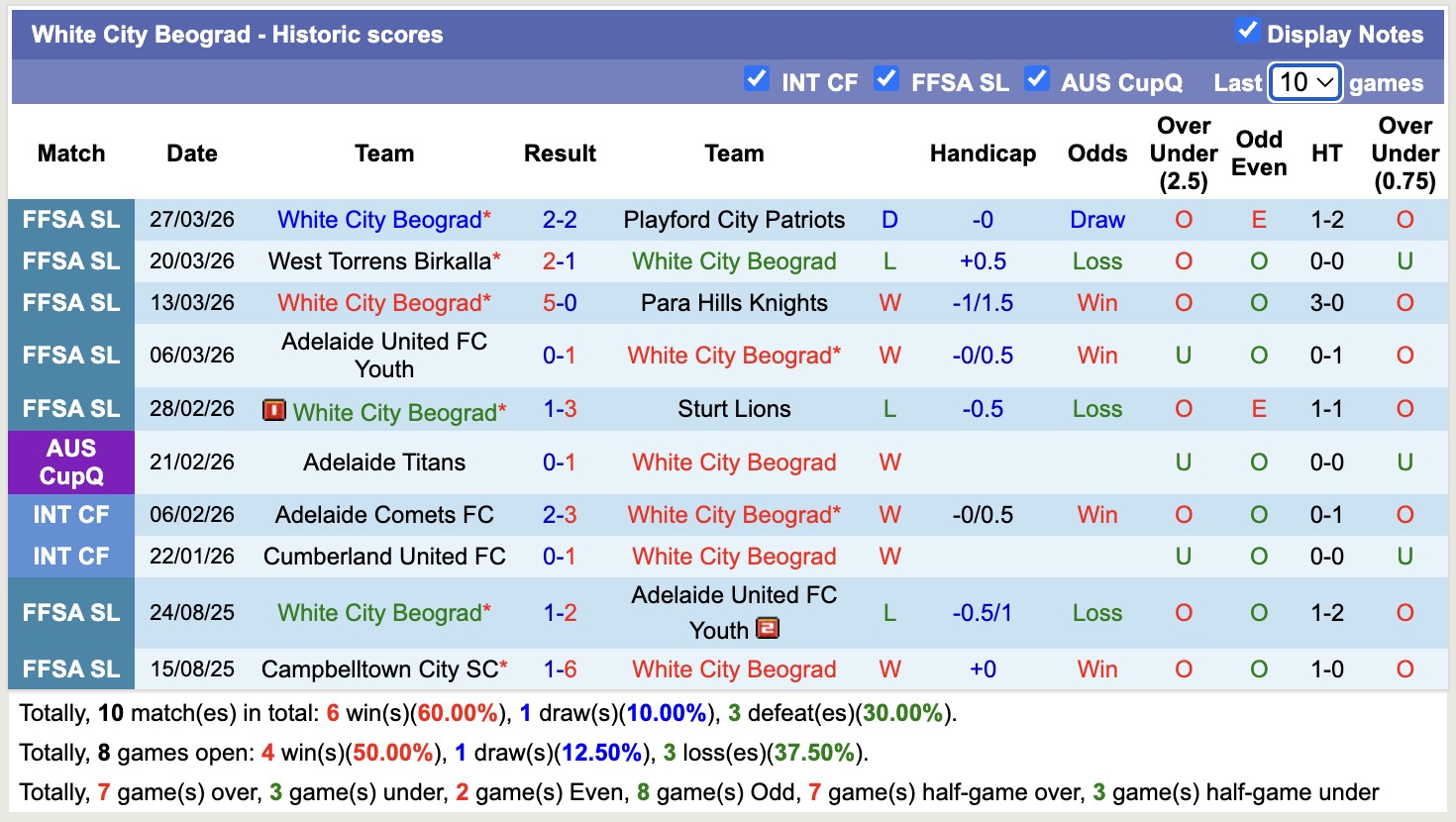Select the AUS CupQ league badge
1456x822 pixels.
(x=70, y=462)
